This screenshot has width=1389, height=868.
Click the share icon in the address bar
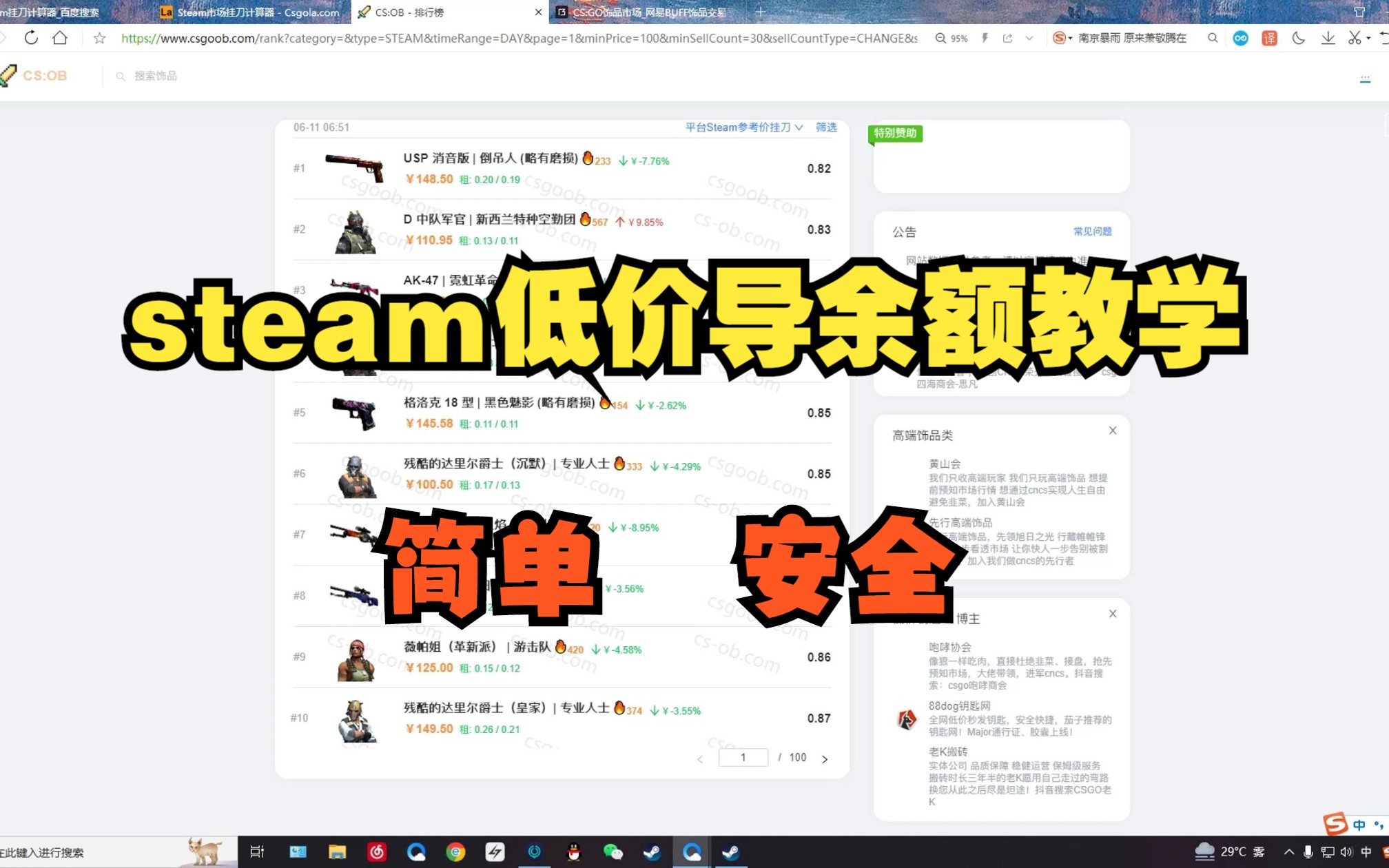1007,38
